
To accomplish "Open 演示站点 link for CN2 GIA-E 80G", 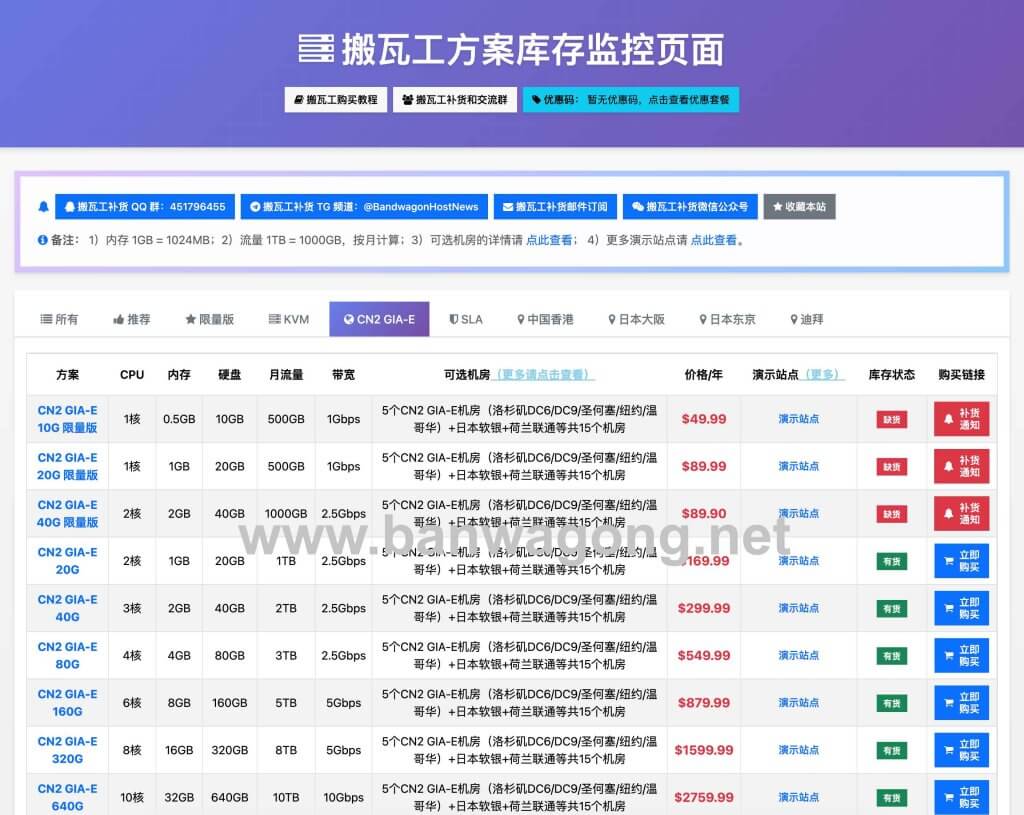I will point(798,655).
